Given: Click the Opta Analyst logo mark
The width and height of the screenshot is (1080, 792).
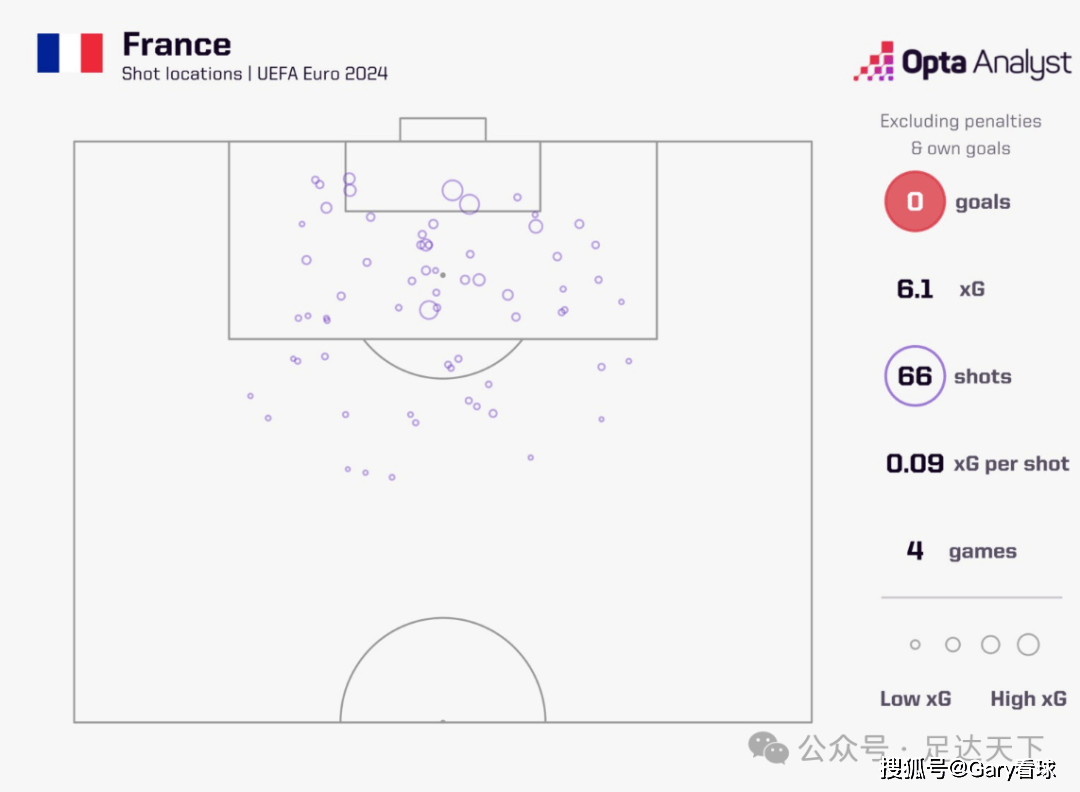Looking at the screenshot, I should (x=873, y=62).
